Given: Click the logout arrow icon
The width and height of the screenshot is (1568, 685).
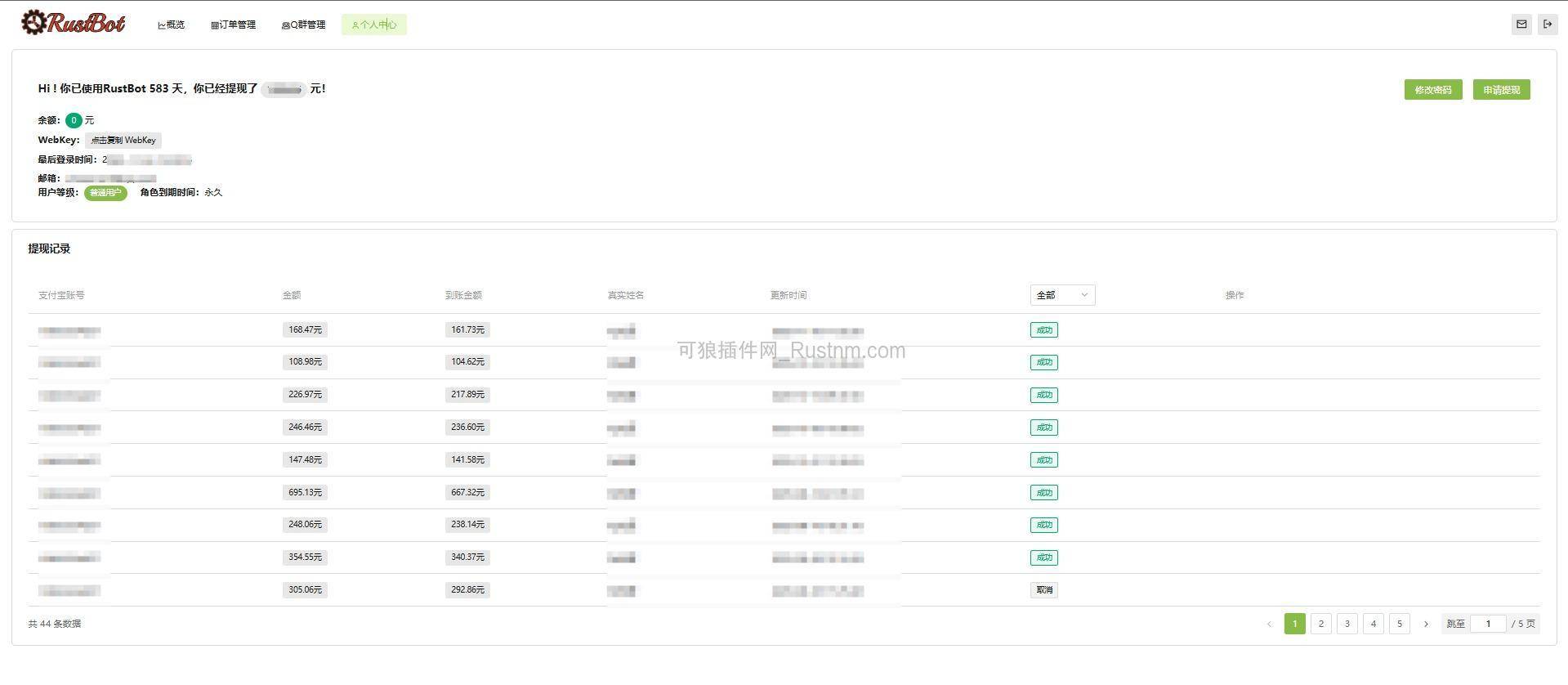Looking at the screenshot, I should point(1548,25).
